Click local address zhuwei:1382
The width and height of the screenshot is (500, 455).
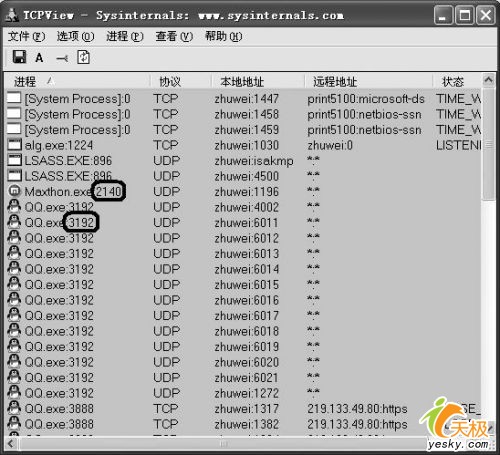(x=247, y=424)
